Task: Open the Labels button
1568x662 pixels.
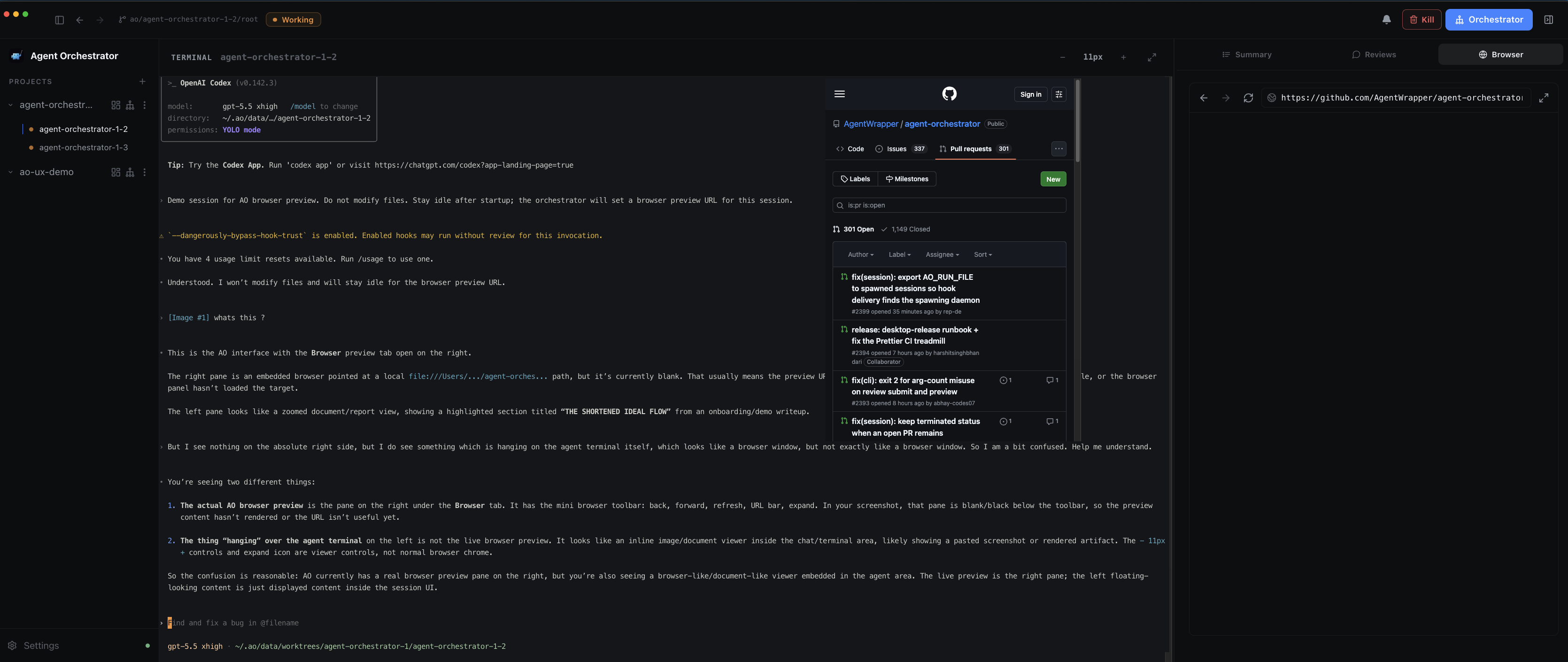Action: click(x=855, y=179)
